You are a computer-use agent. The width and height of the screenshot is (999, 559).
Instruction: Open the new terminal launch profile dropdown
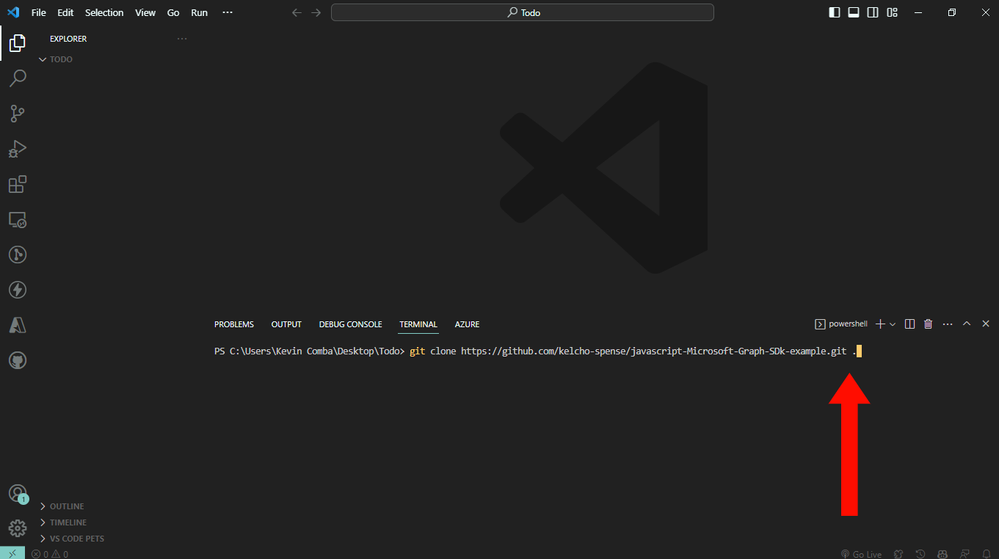(x=893, y=324)
